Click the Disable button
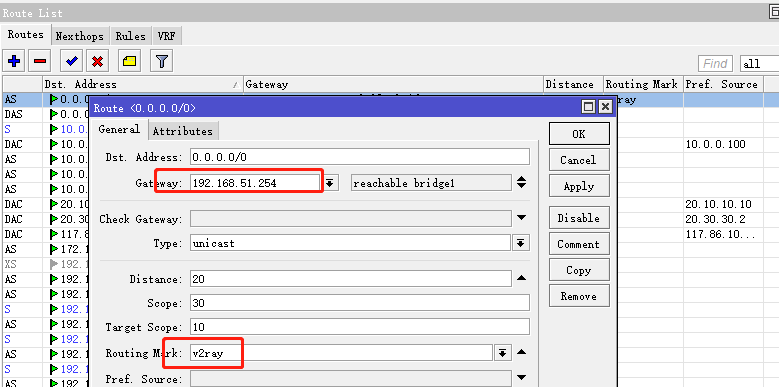This screenshot has width=779, height=387. pos(579,218)
